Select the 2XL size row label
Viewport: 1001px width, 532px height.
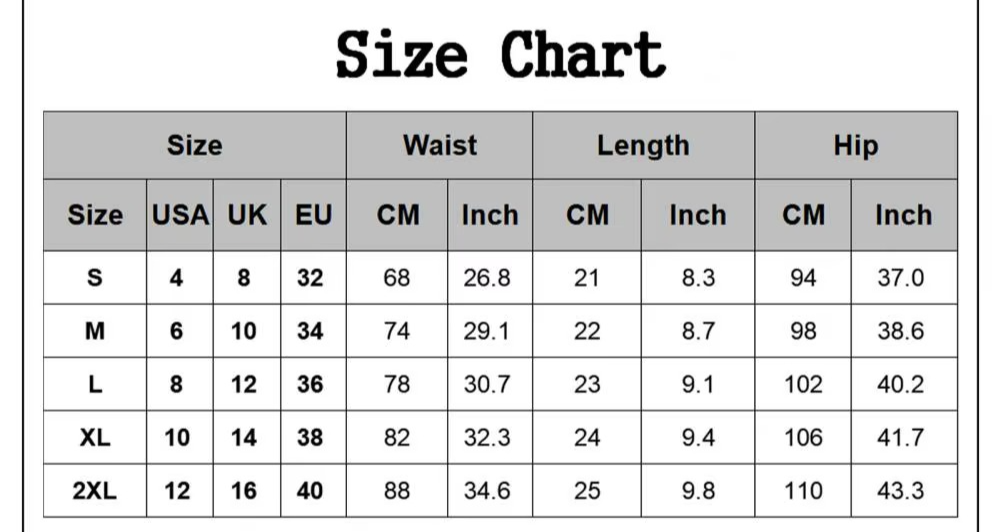click(x=94, y=490)
